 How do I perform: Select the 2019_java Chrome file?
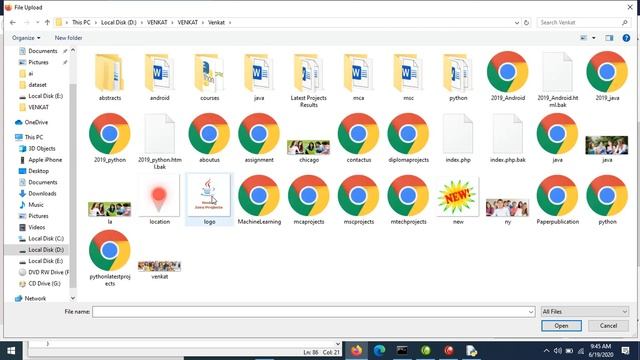[x=607, y=77]
